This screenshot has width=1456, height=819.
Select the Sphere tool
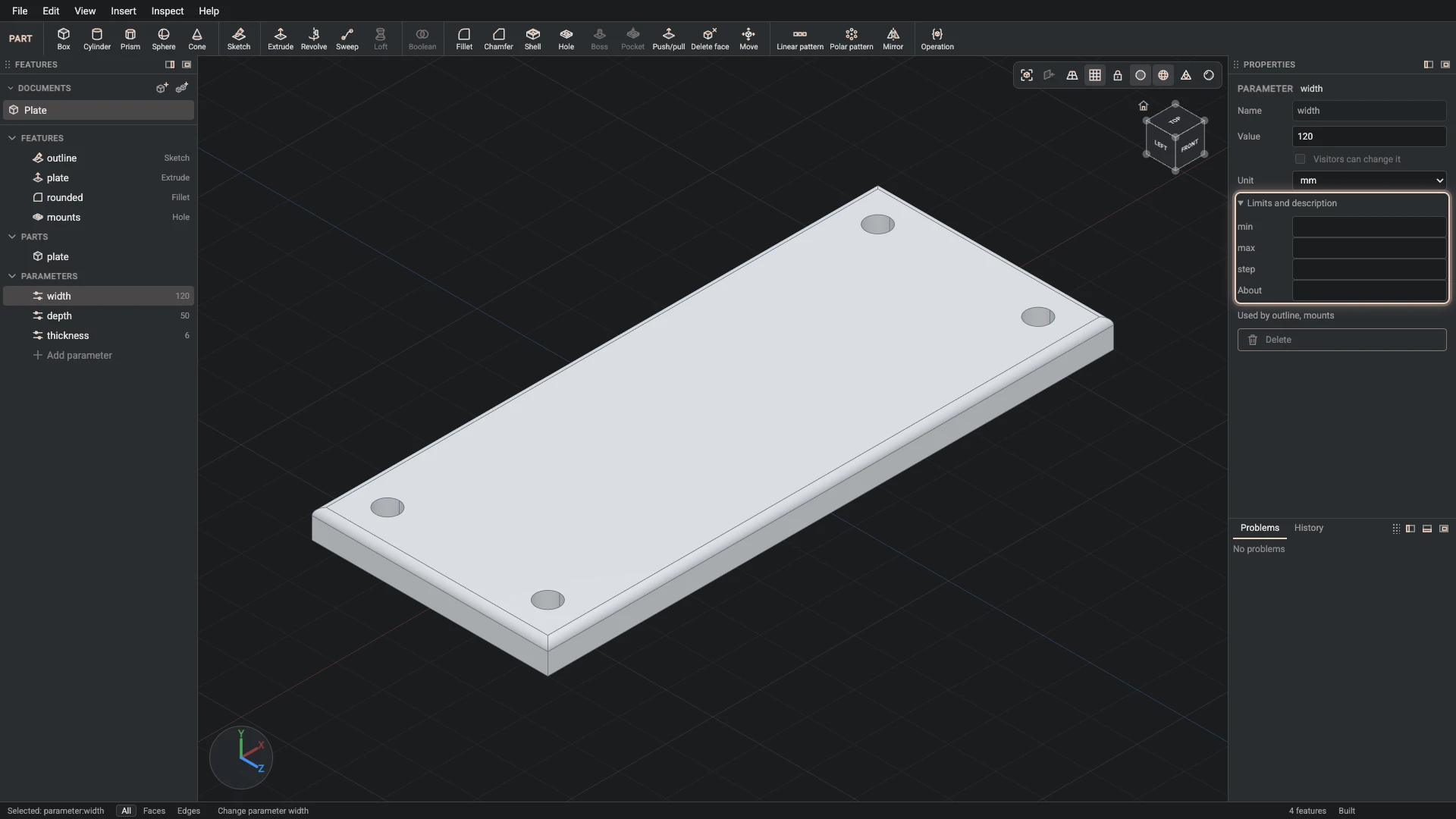[x=164, y=39]
